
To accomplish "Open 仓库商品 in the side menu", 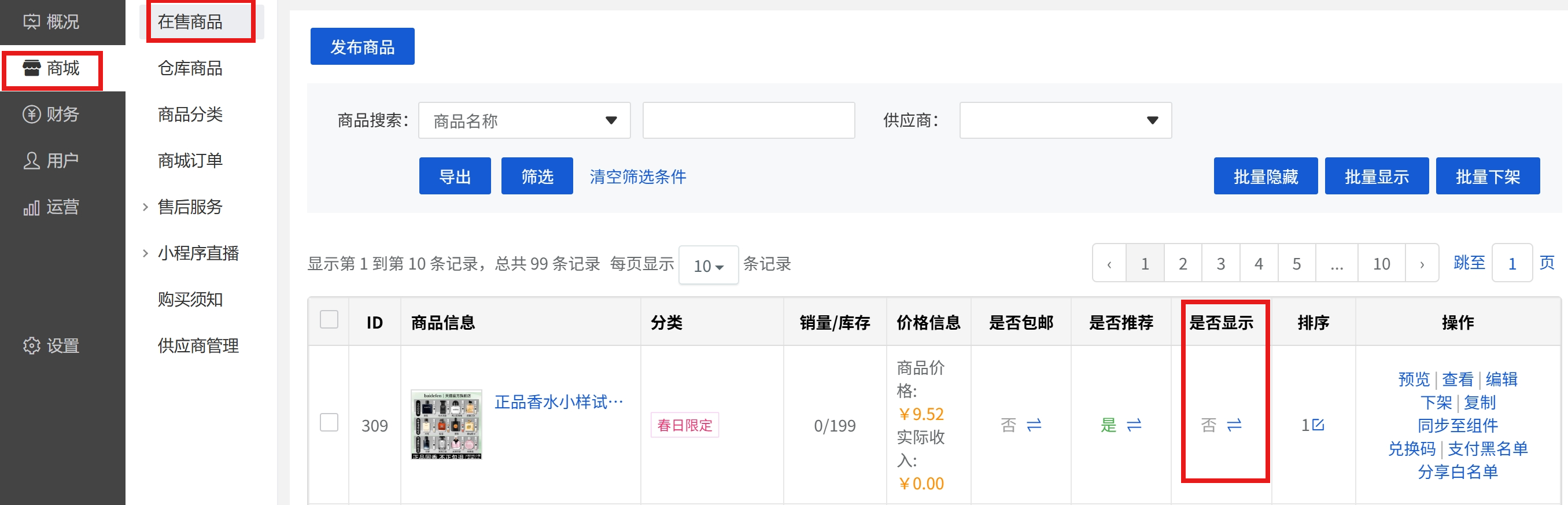I will pyautogui.click(x=190, y=68).
